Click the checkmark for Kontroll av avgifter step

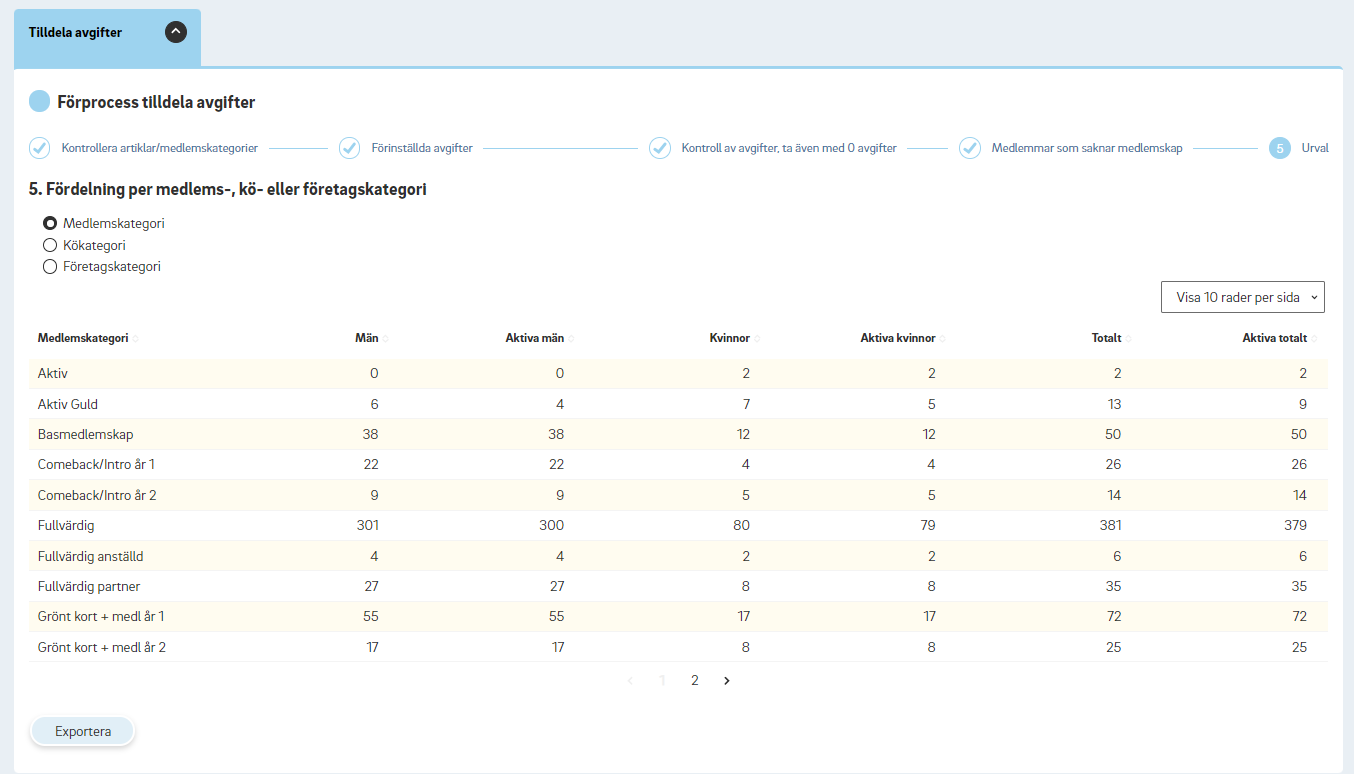(660, 148)
